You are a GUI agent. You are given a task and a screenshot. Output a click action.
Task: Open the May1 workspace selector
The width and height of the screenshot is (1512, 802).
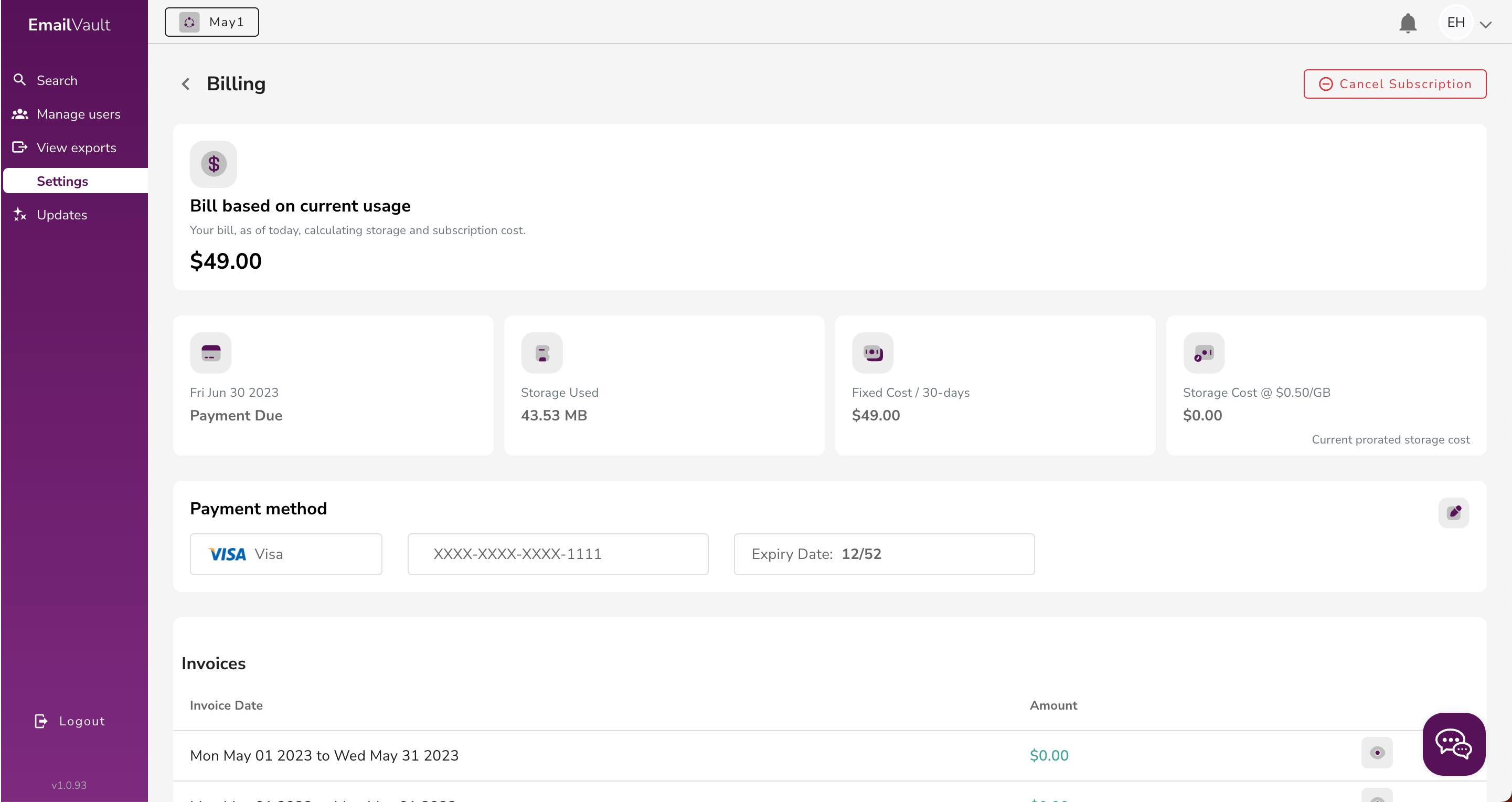(211, 23)
